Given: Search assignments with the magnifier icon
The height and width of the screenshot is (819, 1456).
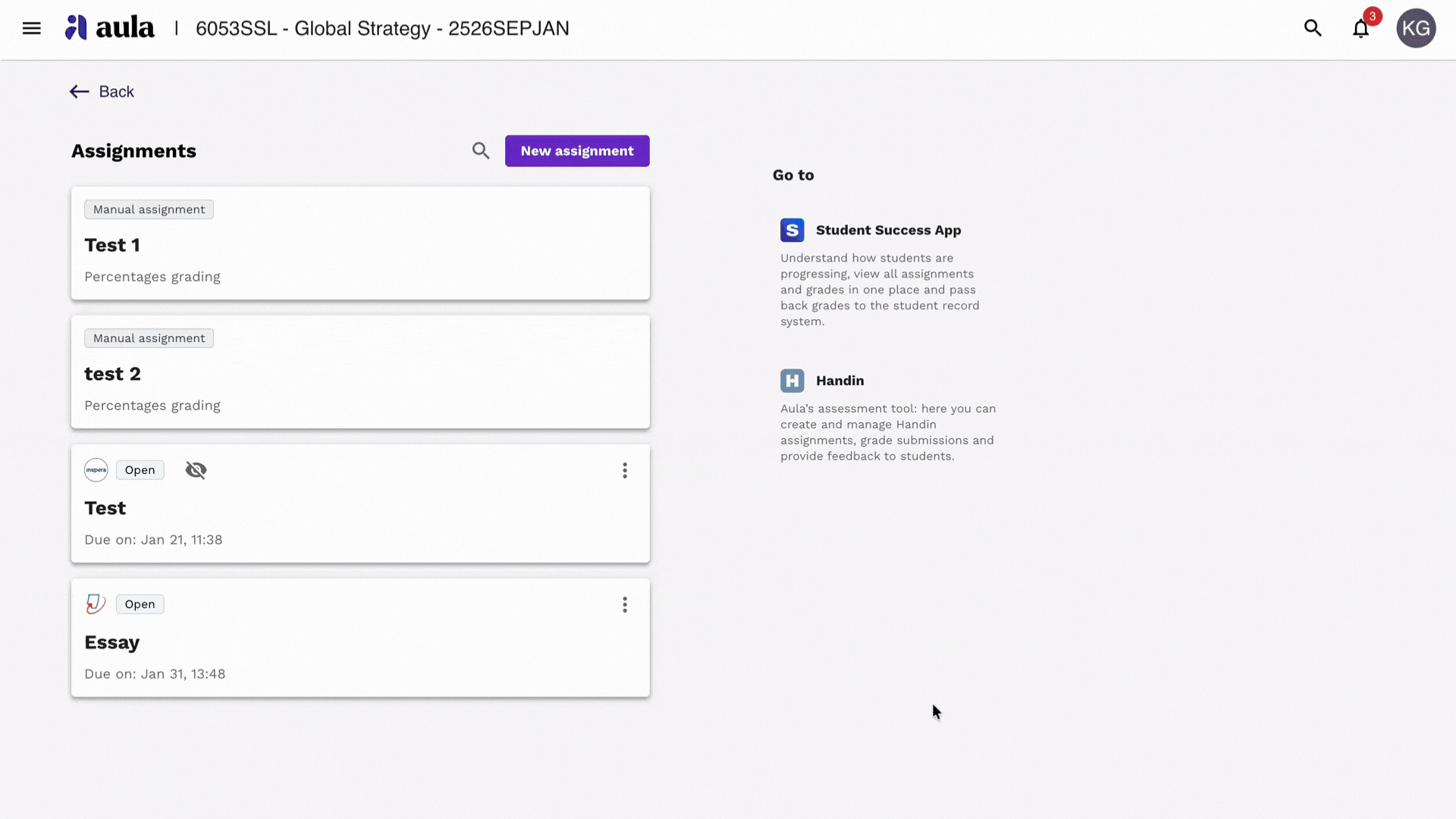Looking at the screenshot, I should click(481, 151).
